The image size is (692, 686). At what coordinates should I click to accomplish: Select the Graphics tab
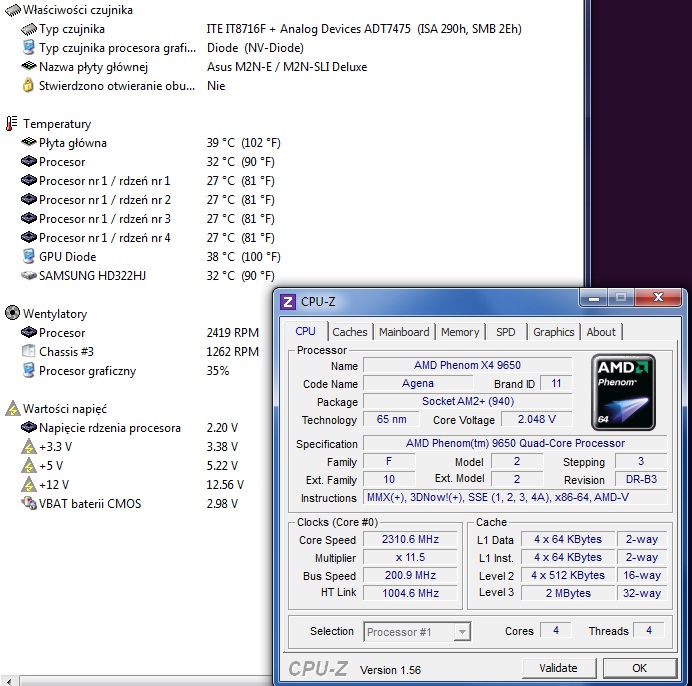[553, 332]
